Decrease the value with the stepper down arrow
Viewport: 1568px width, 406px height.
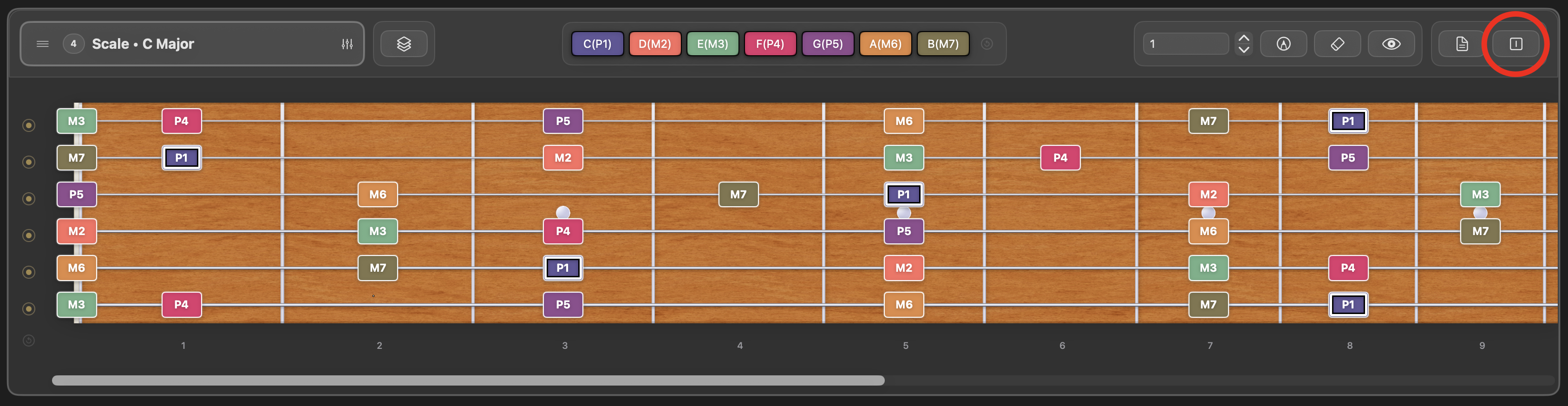tap(1243, 50)
